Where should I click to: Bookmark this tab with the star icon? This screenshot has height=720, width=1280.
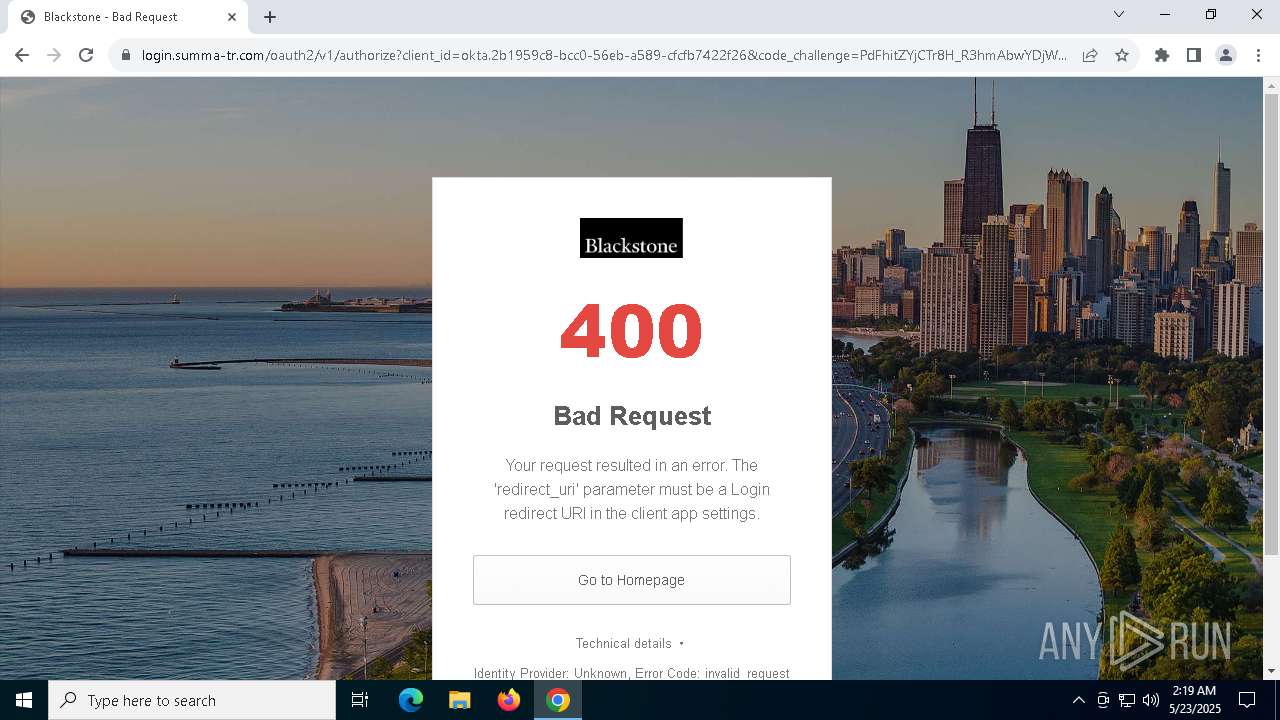pos(1122,55)
